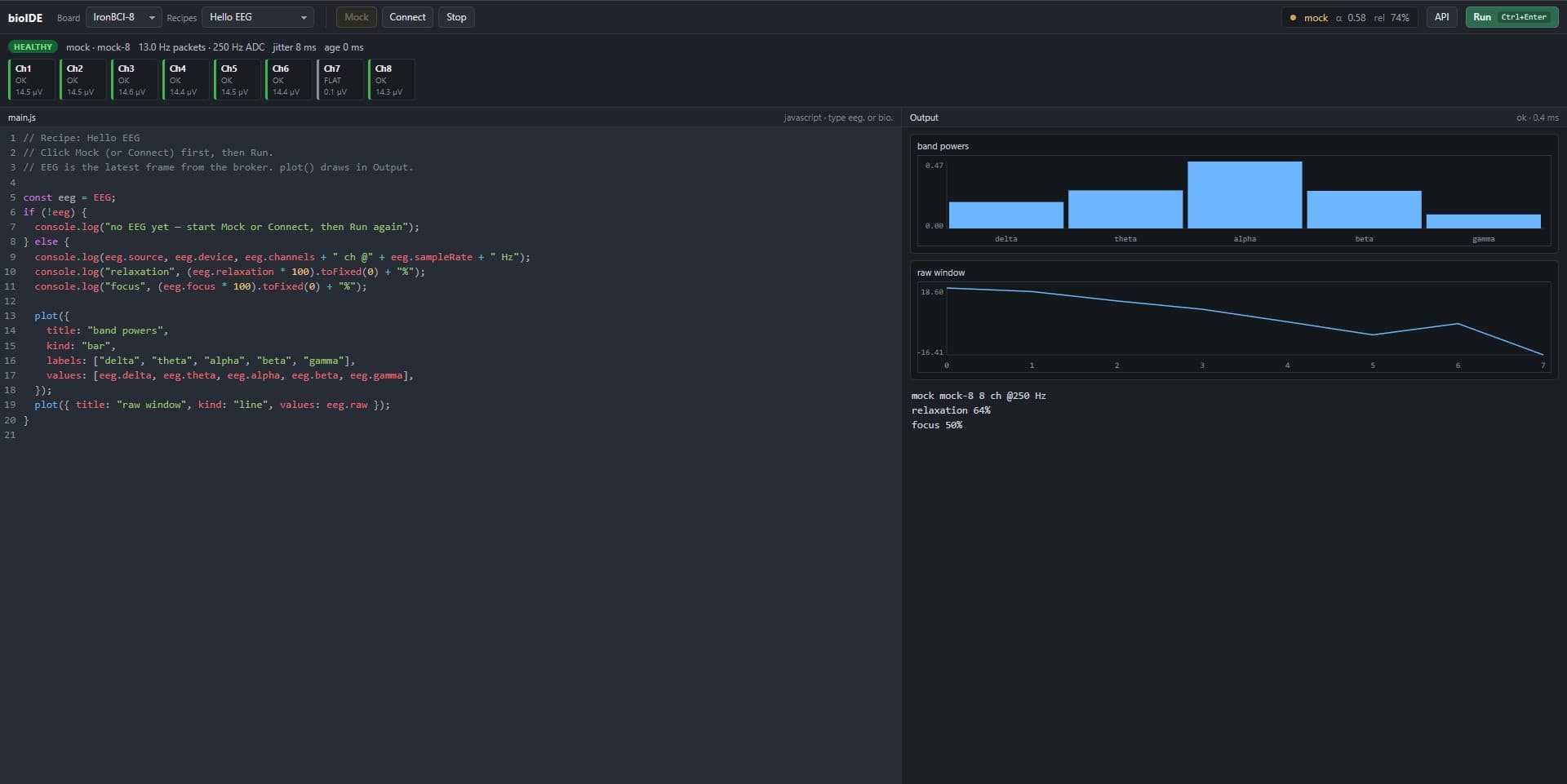
Task: Select the Ch7 FLAT channel tile
Action: pyautogui.click(x=340, y=80)
